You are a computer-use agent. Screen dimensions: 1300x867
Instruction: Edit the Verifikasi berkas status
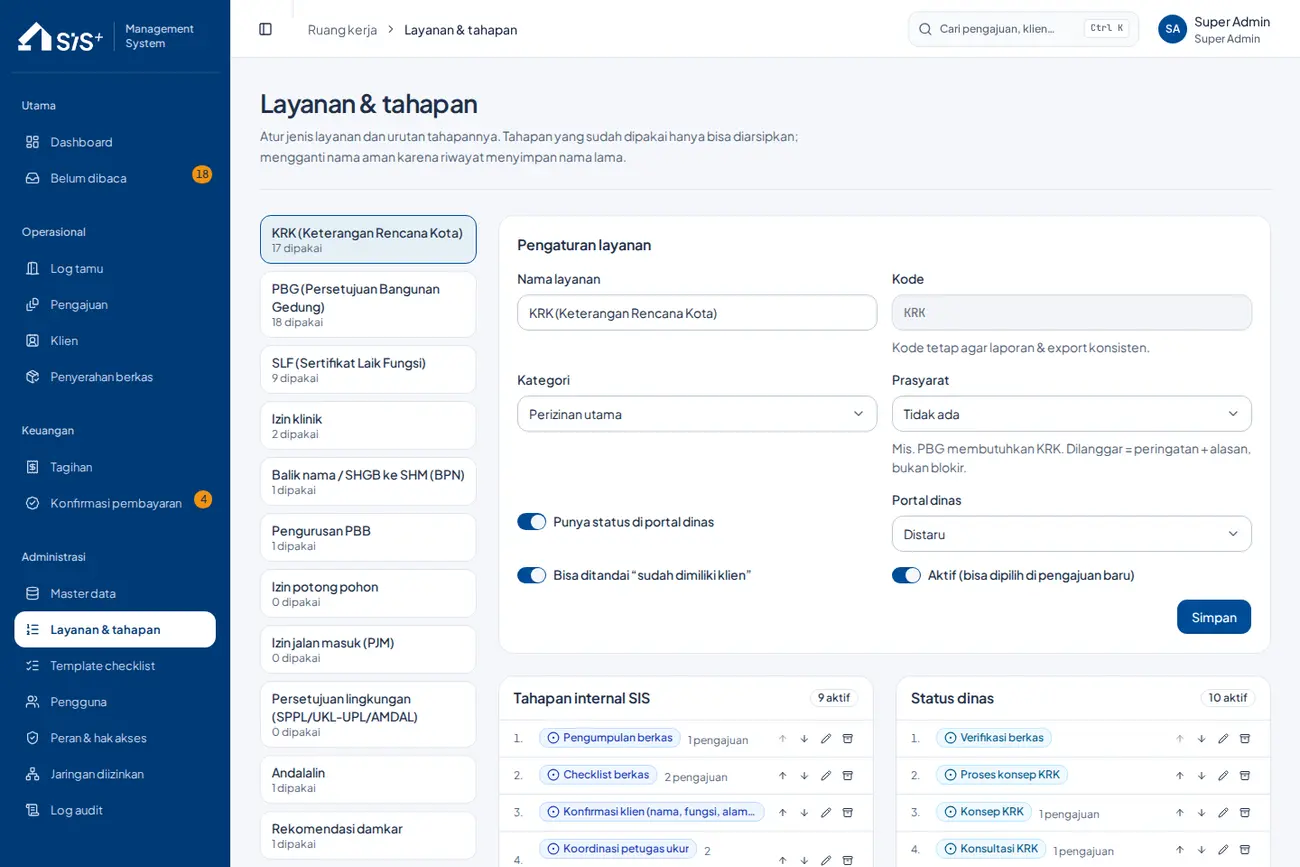[x=1223, y=739]
